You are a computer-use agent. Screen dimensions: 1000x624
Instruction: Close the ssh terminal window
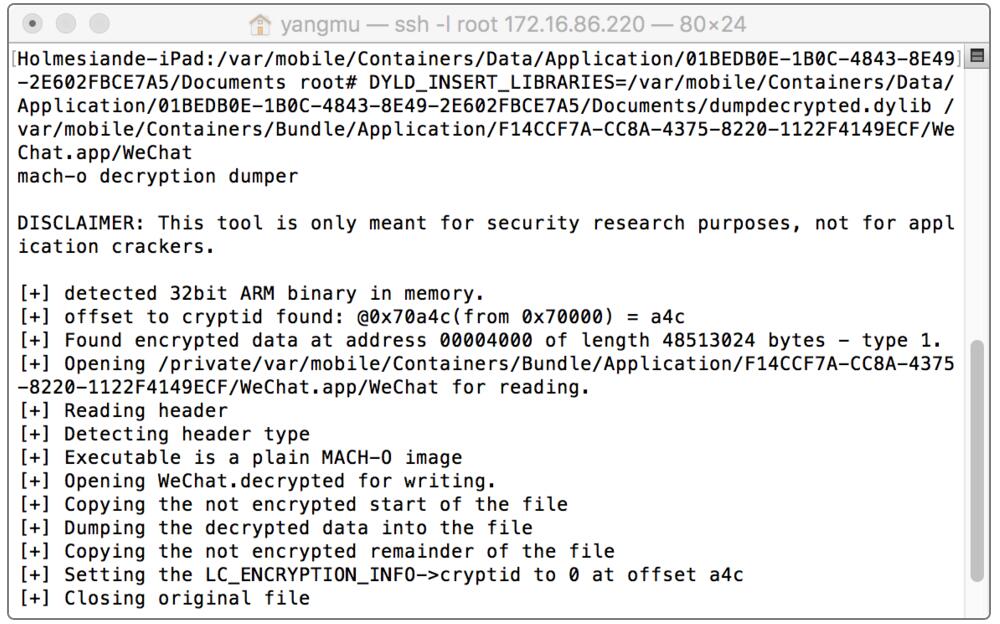click(x=32, y=23)
